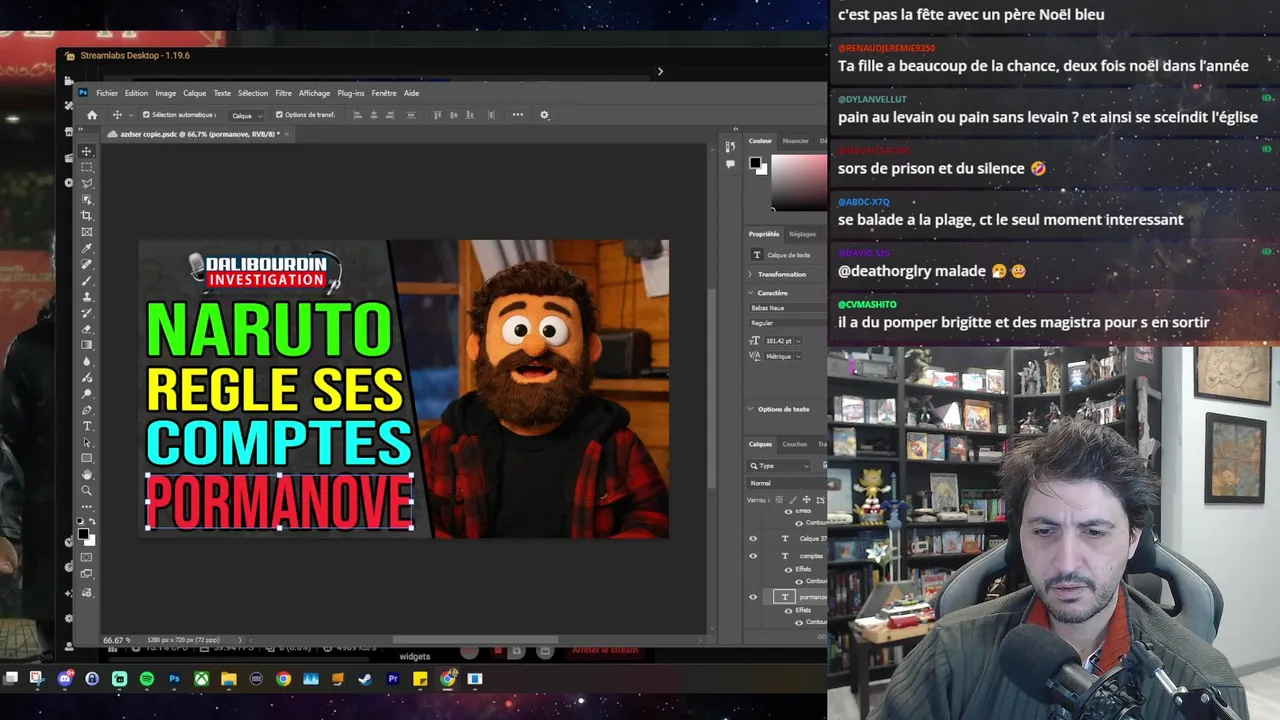The image size is (1280, 720).
Task: Select the Horizontal Type tool
Action: tap(87, 426)
